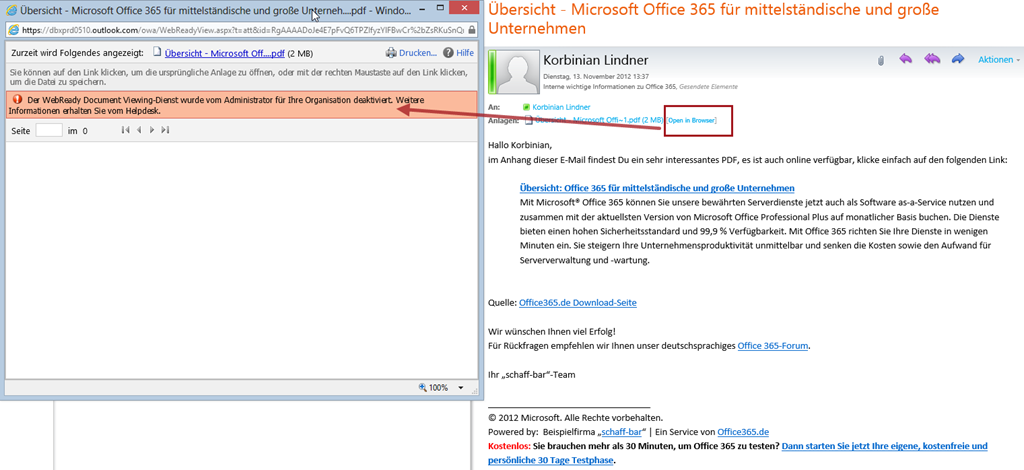Click the PDF file icon in Anlagen row

click(x=528, y=120)
